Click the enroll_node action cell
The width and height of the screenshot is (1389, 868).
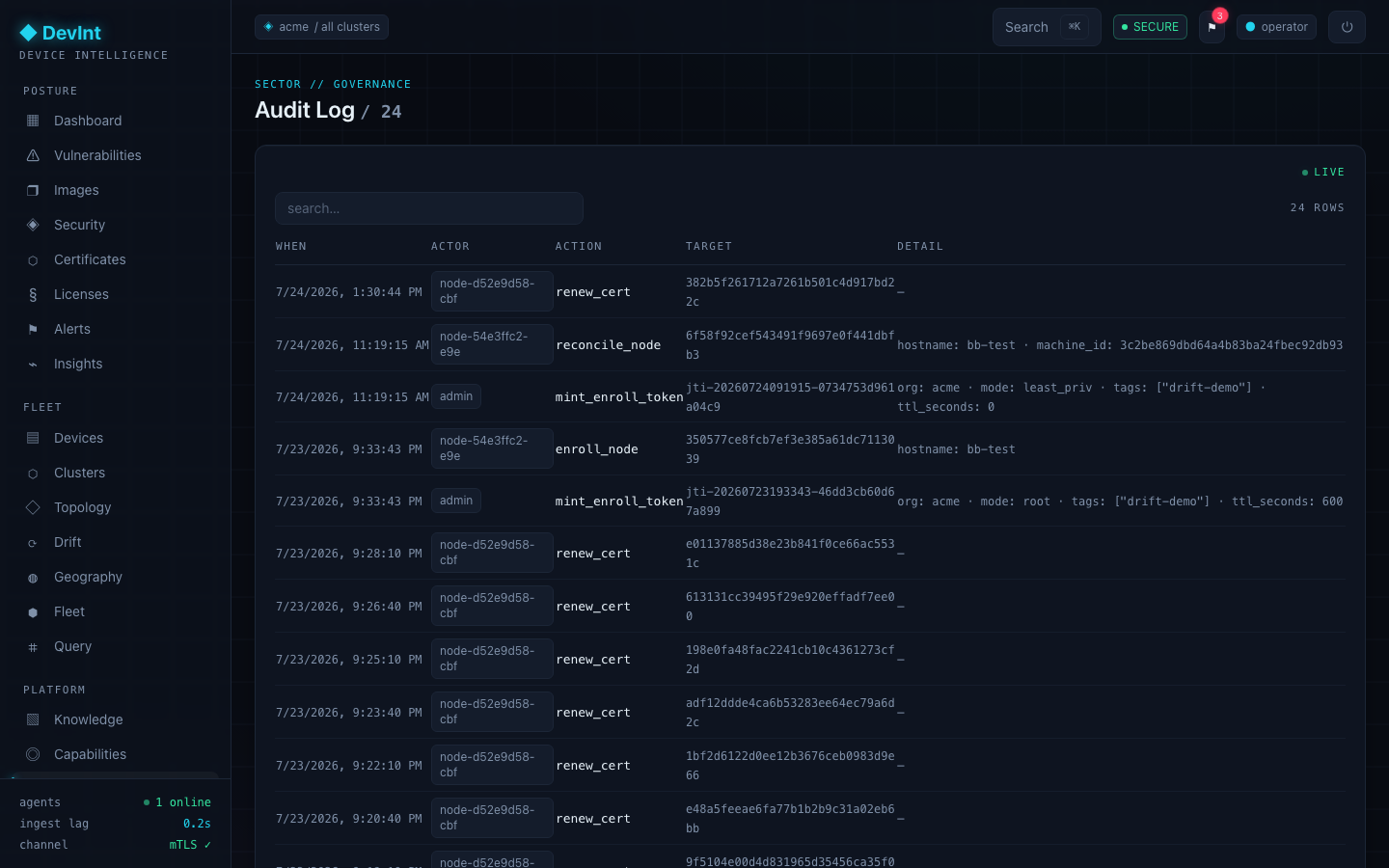[x=597, y=449]
